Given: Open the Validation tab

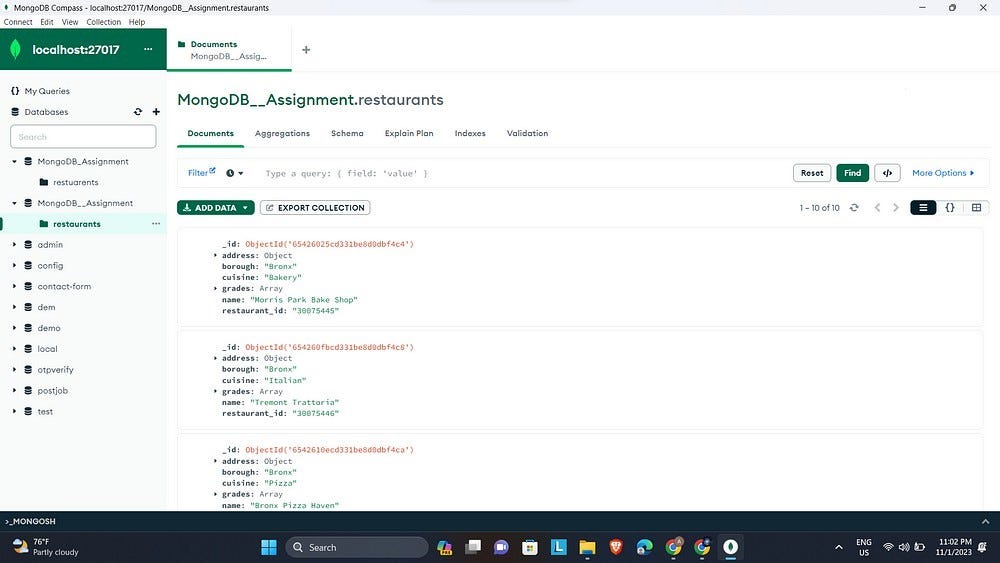Looking at the screenshot, I should [527, 133].
